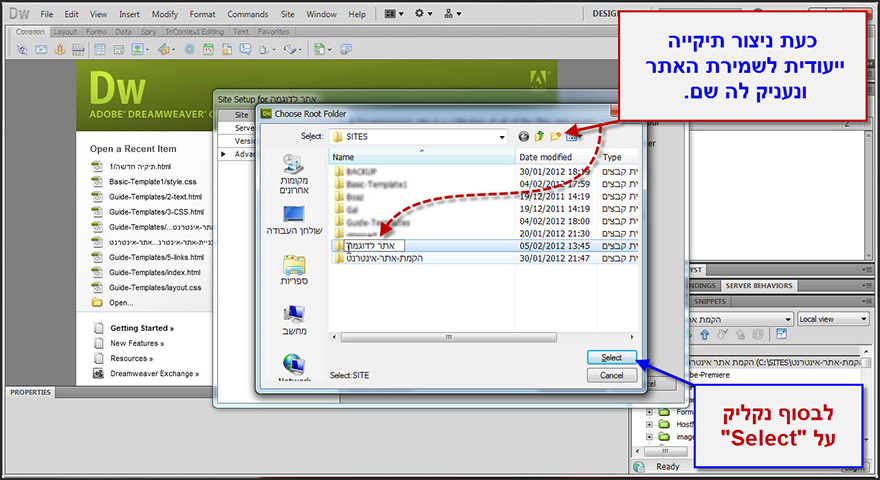Click the Put files blue arrow in Files panel

coord(705,335)
